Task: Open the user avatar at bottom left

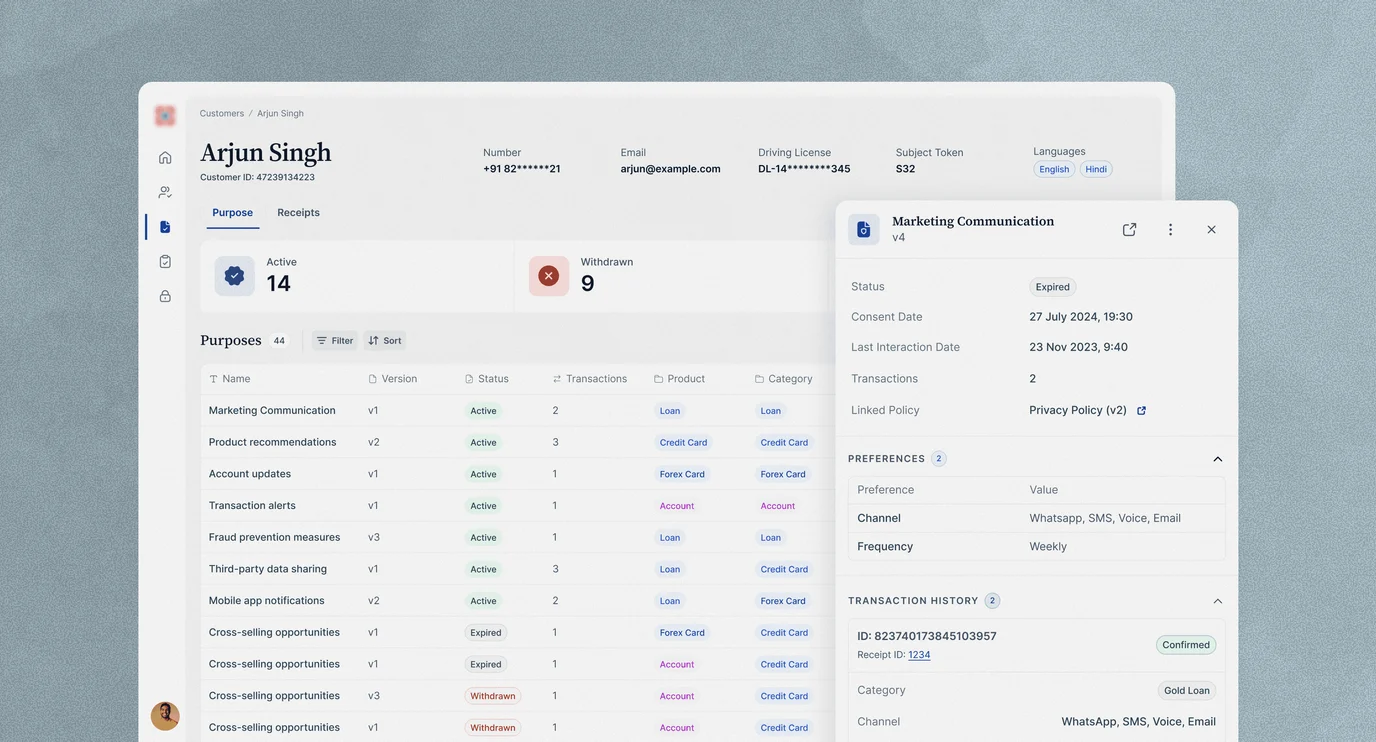Action: (x=165, y=716)
